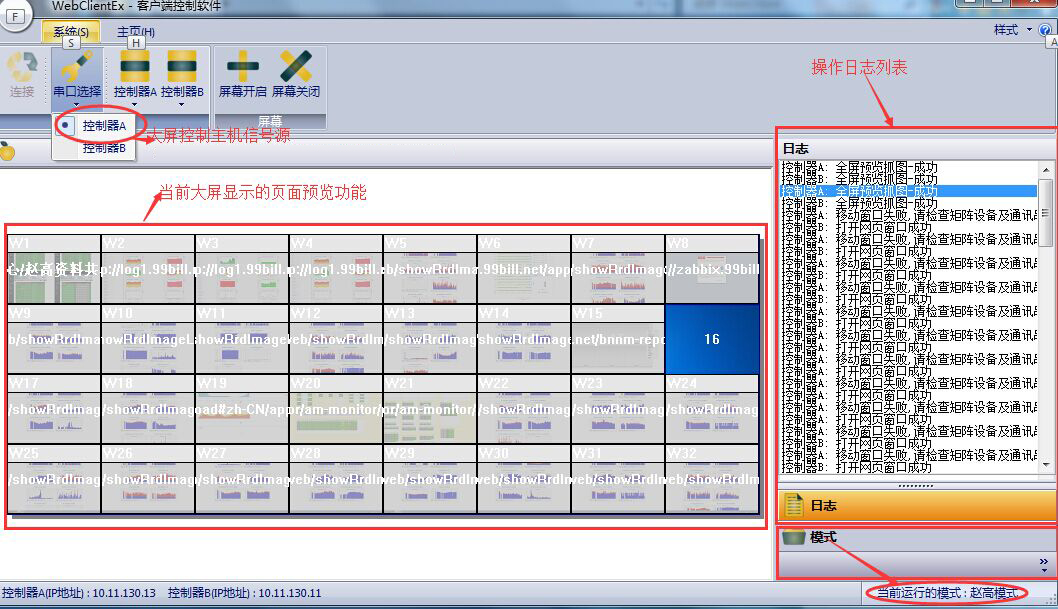Turn on screens with 屏幕开启
Image resolution: width=1058 pixels, height=609 pixels.
[x=242, y=74]
